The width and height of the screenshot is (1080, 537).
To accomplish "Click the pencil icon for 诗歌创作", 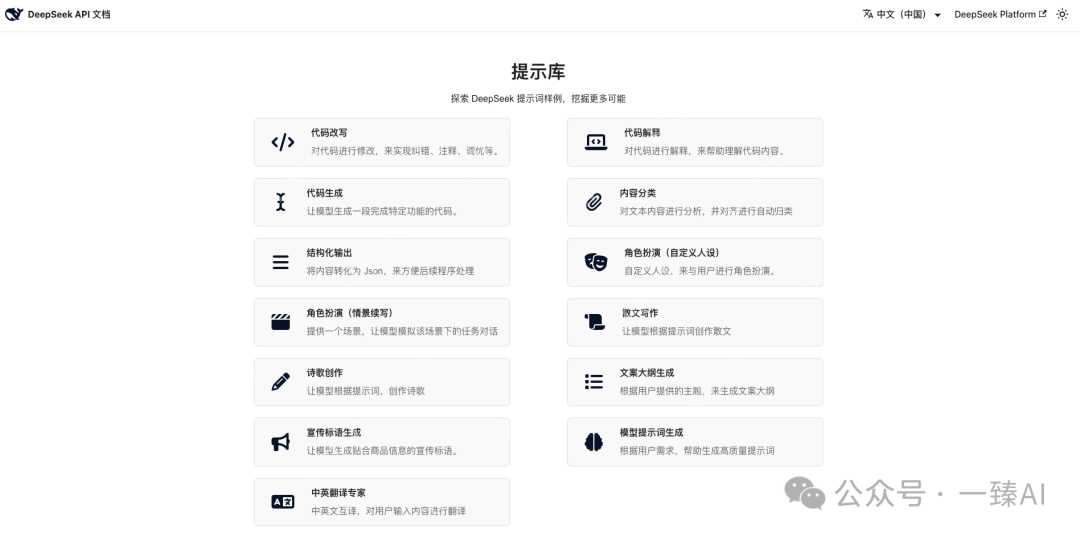I will 280,381.
